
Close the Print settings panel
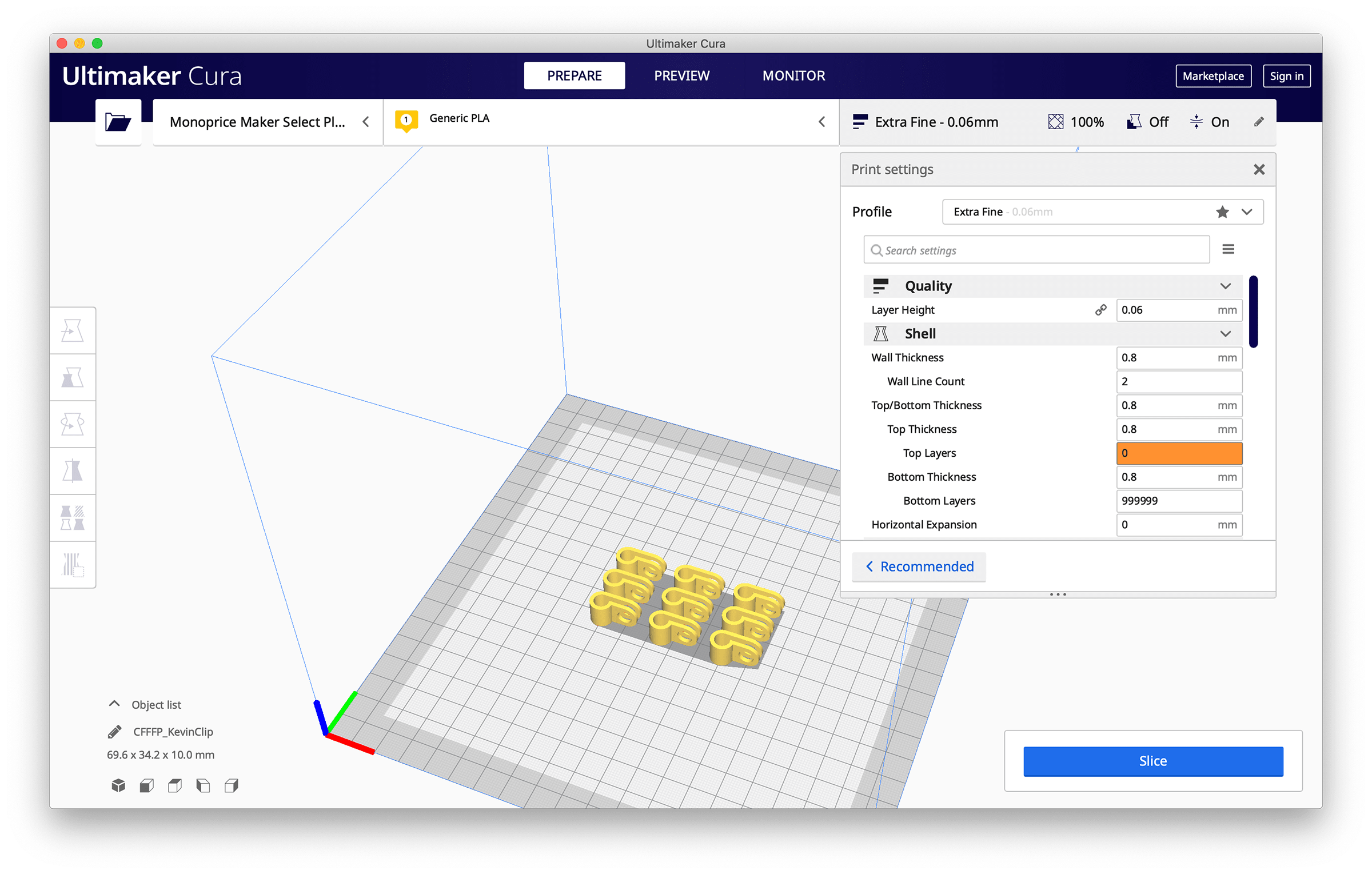tap(1259, 169)
